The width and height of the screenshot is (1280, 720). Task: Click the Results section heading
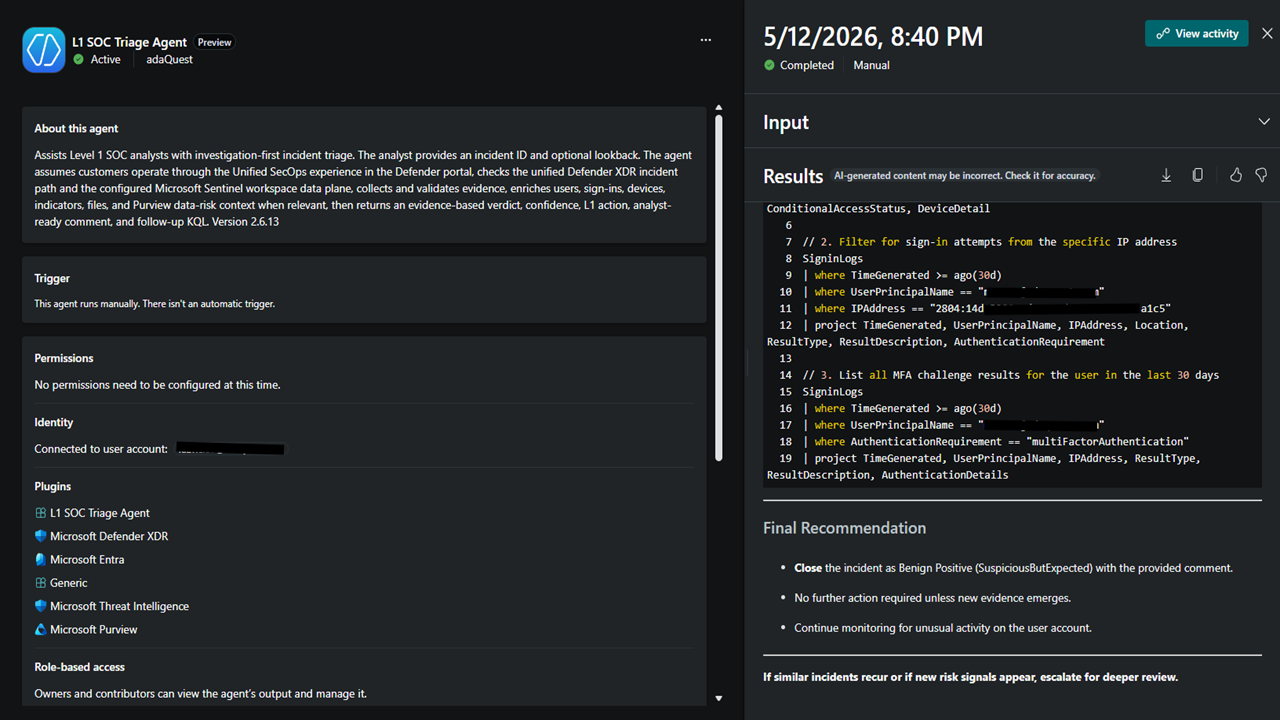point(793,176)
